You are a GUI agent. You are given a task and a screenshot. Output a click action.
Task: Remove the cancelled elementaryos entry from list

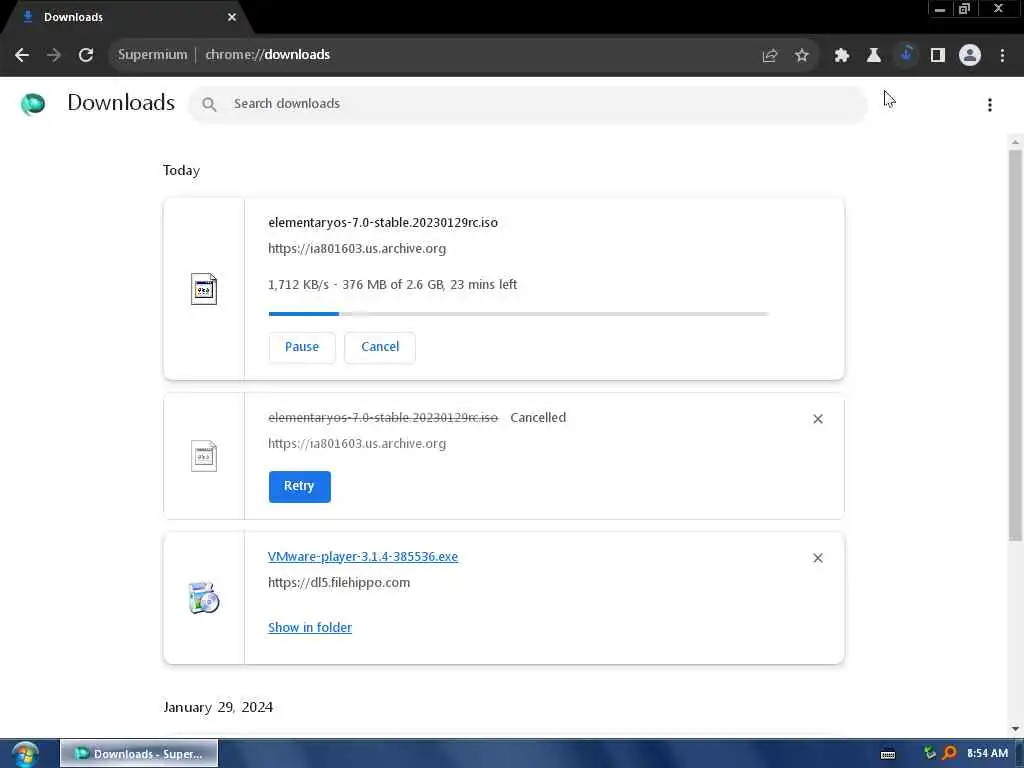pos(818,419)
